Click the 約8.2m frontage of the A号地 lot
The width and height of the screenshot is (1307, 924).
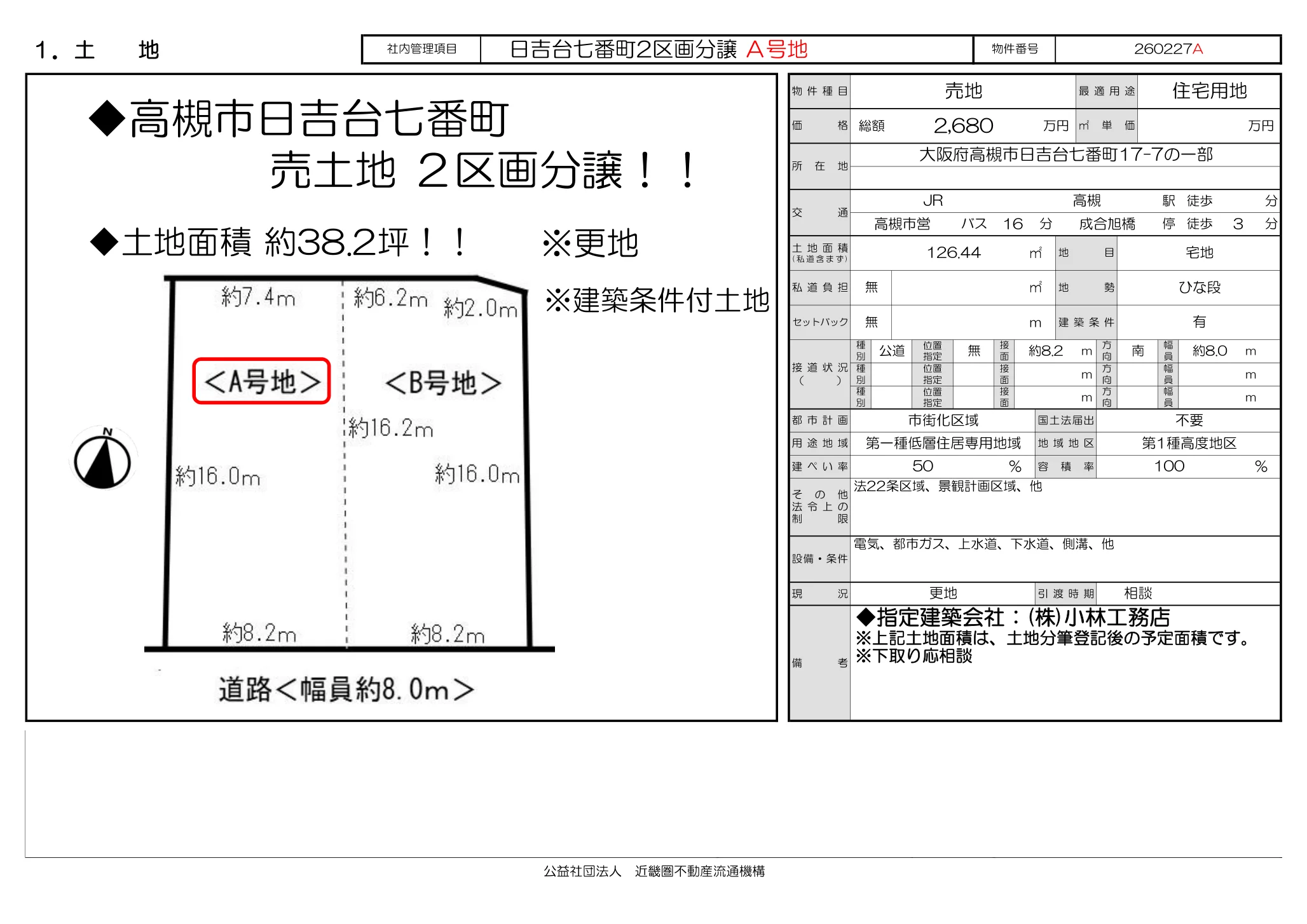click(x=259, y=633)
